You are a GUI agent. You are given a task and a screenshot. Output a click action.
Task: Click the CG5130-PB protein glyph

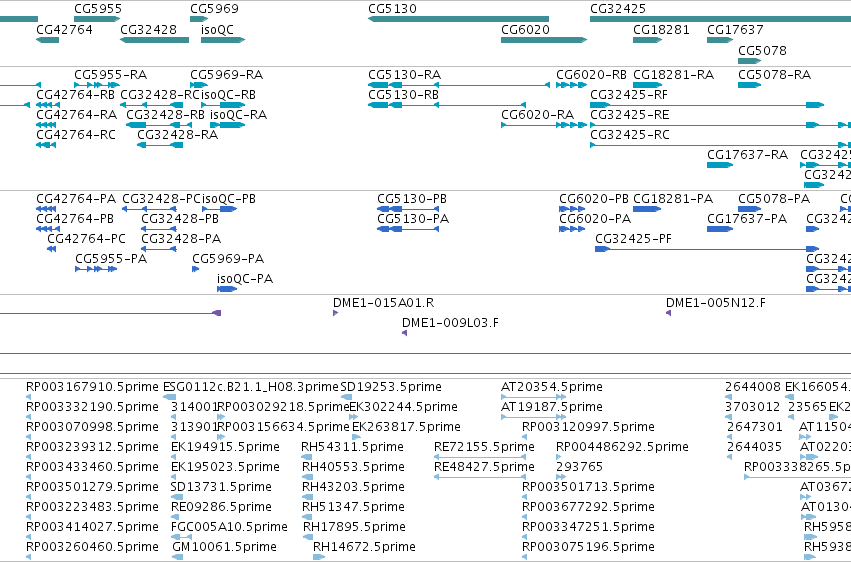tap(408, 209)
